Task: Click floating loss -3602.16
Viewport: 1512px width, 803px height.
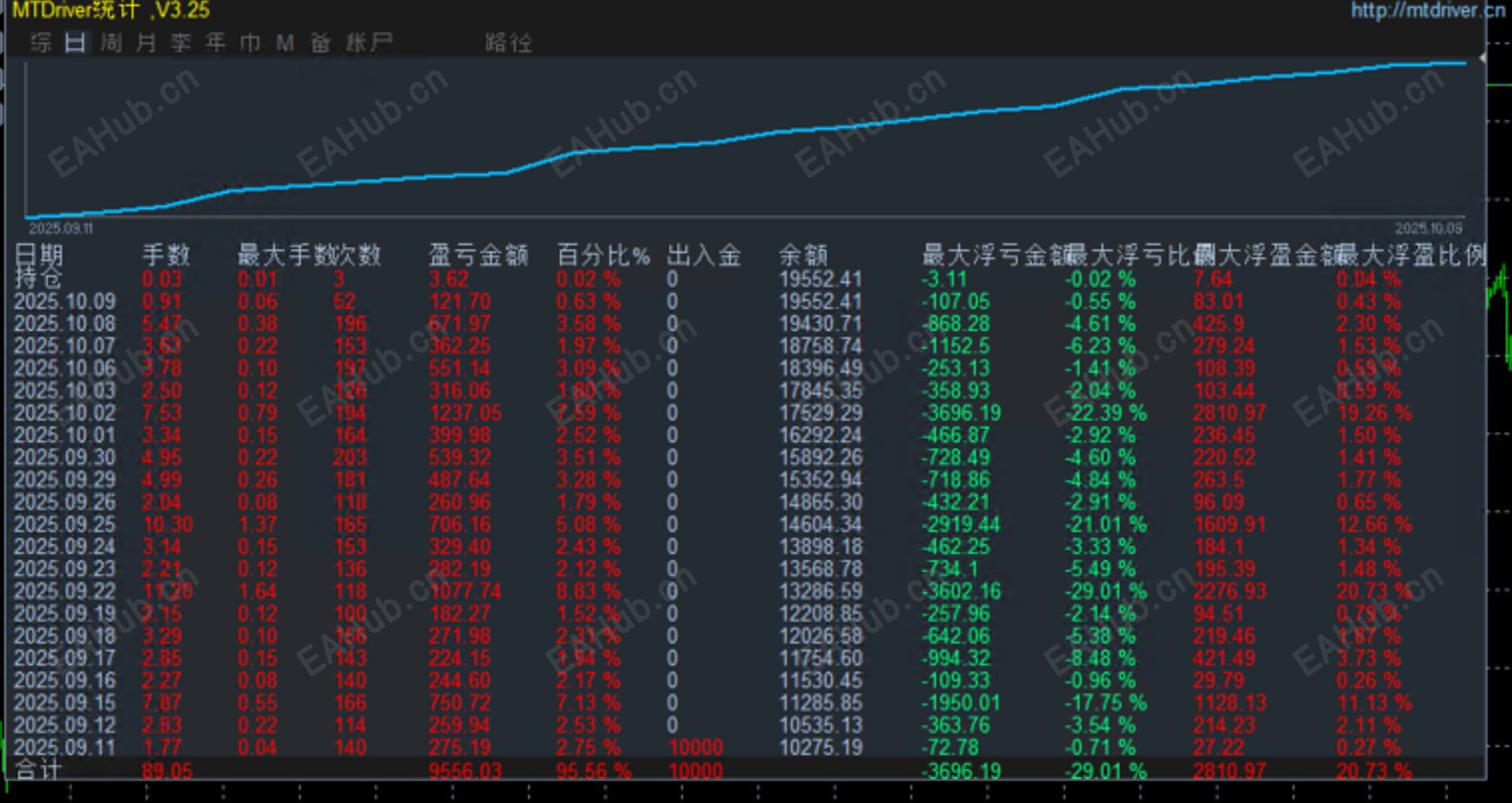Action: [x=961, y=591]
